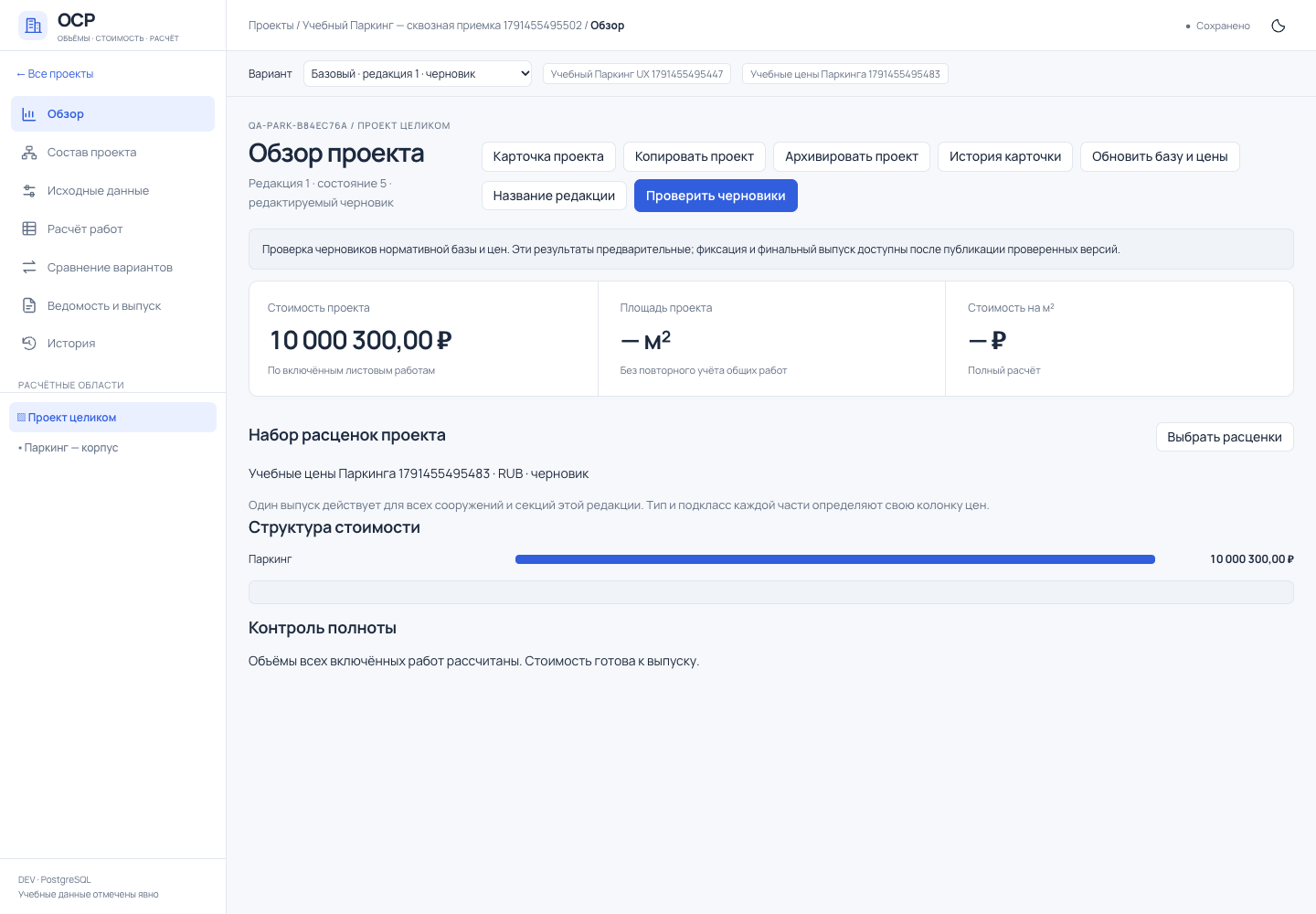1316x914 pixels.
Task: Click the OCP building logo icon
Action: (33, 26)
